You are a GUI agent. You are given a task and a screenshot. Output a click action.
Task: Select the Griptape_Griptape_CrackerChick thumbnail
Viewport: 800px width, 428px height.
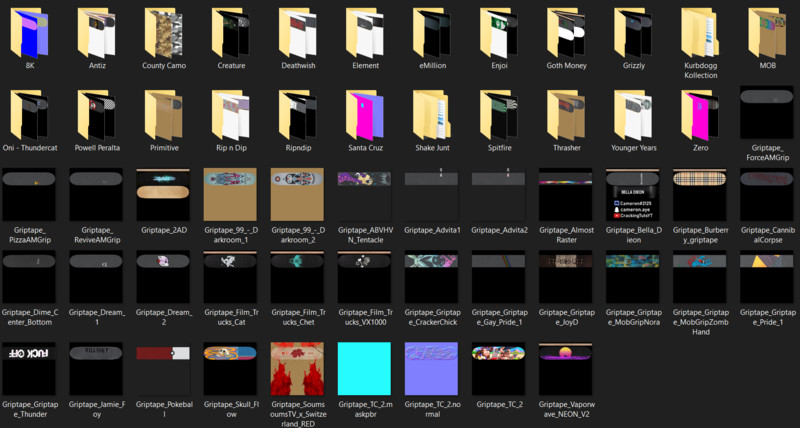click(432, 277)
